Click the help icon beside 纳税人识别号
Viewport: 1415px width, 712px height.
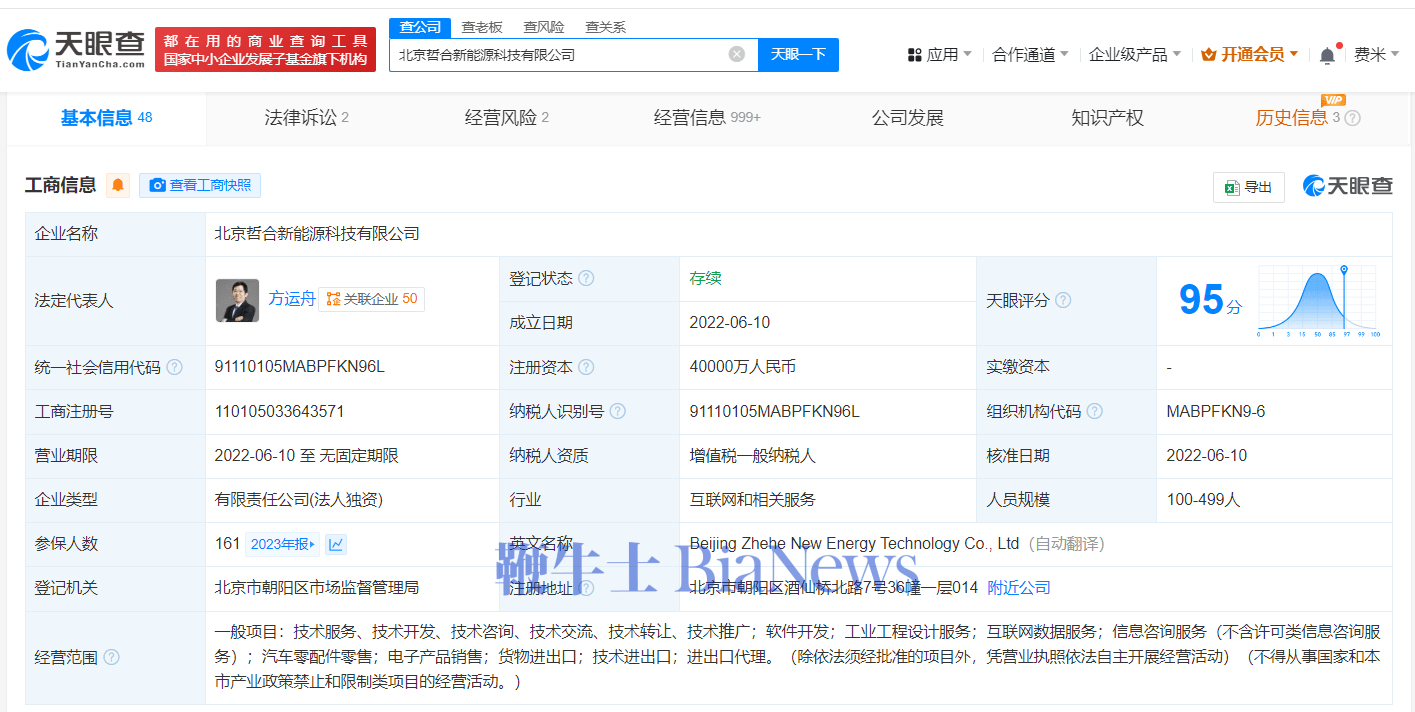(618, 411)
